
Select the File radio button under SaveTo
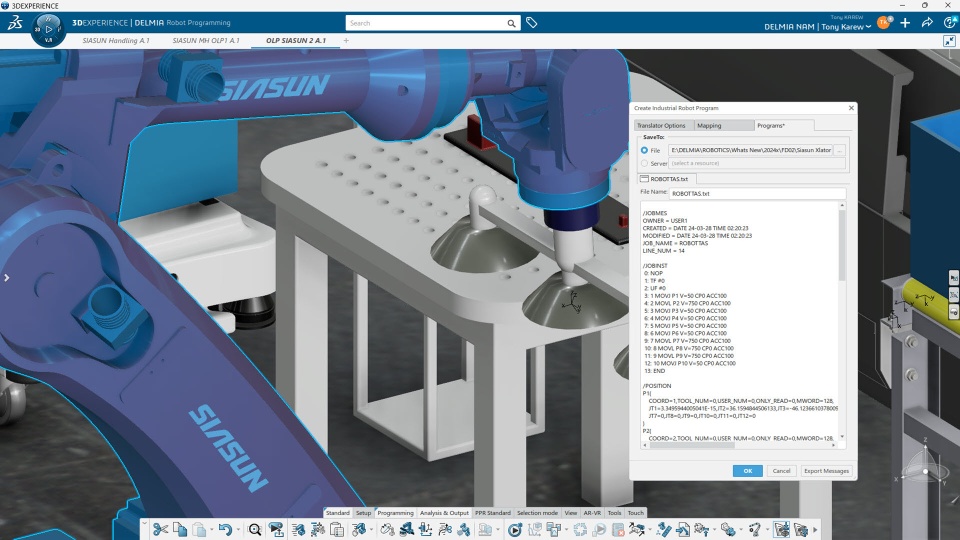click(x=644, y=150)
